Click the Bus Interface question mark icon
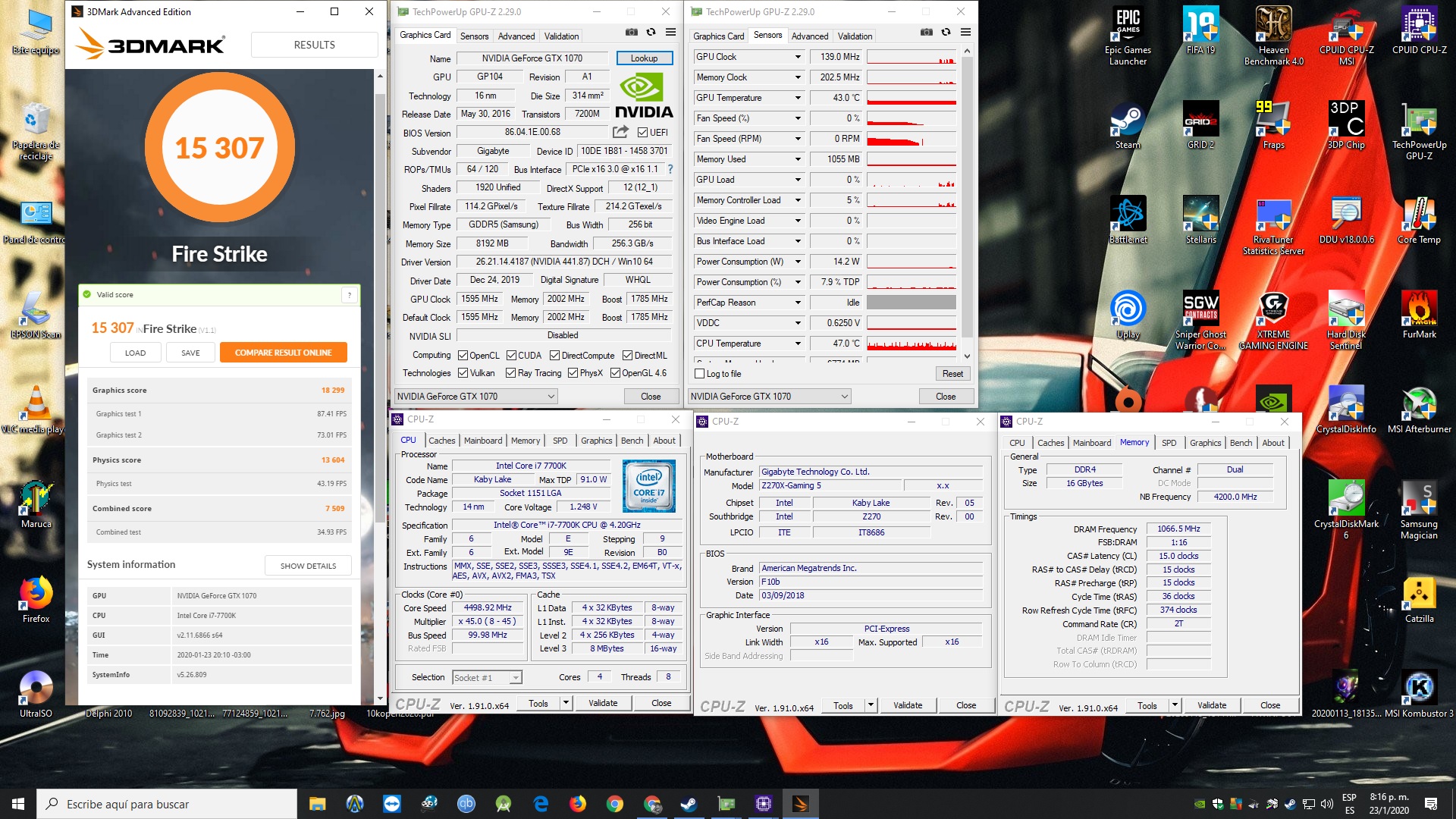Viewport: 1456px width, 819px height. (670, 169)
